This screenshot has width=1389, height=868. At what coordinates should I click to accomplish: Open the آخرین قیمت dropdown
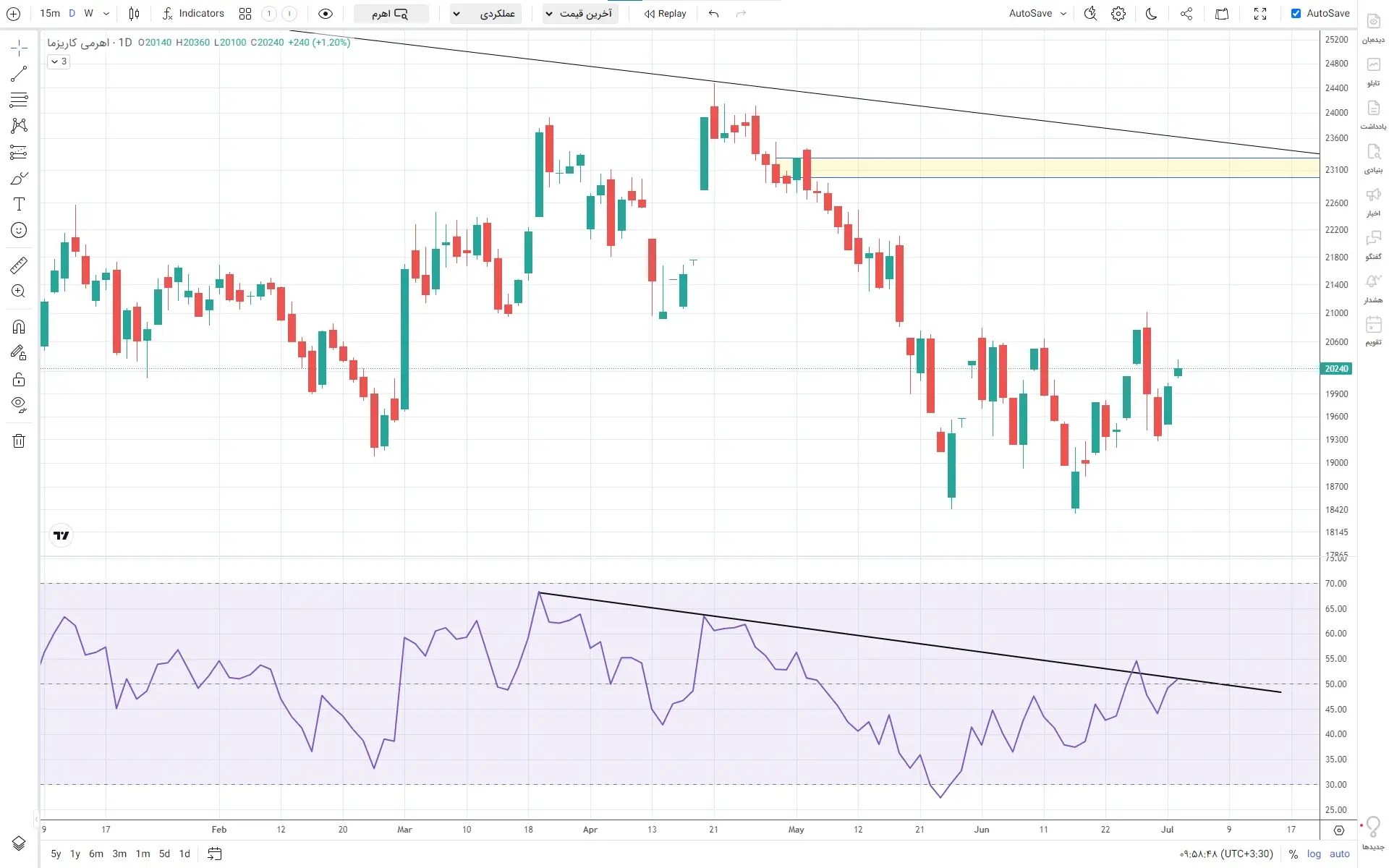(x=580, y=14)
